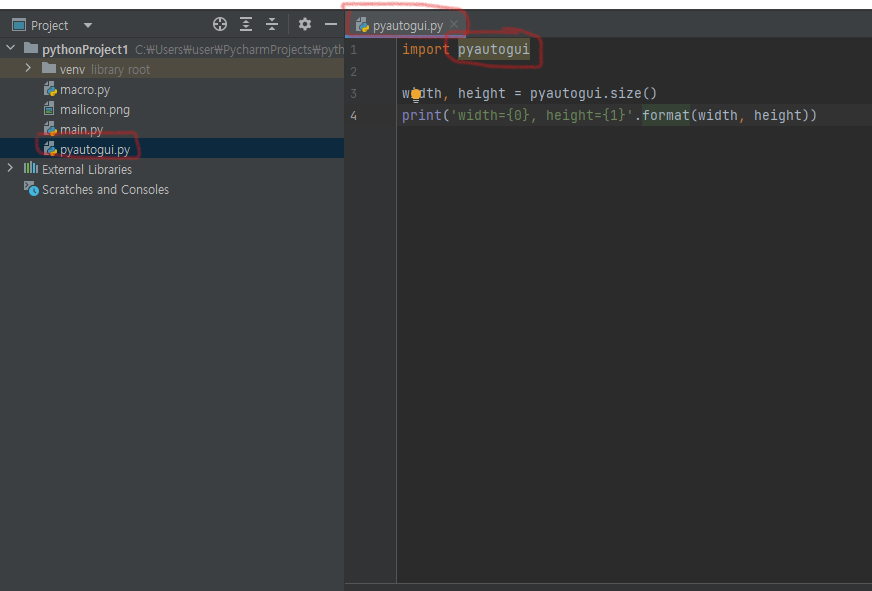Click the locate current file crosshair icon
Viewport: 872px width, 591px height.
point(220,24)
